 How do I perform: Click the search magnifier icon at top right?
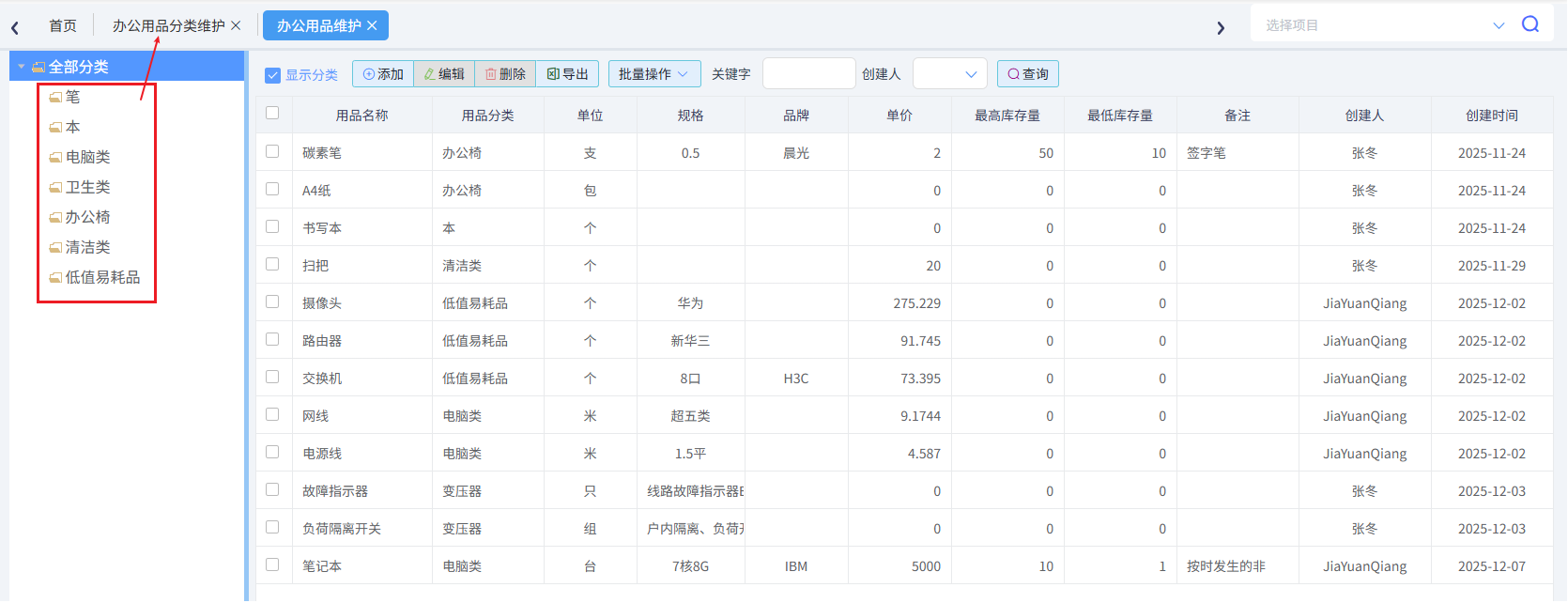point(1530,24)
